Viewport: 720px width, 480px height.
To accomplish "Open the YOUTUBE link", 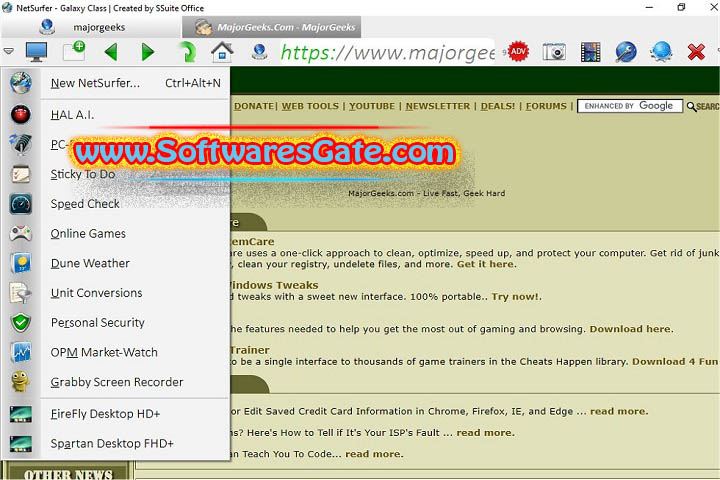I will pyautogui.click(x=372, y=106).
